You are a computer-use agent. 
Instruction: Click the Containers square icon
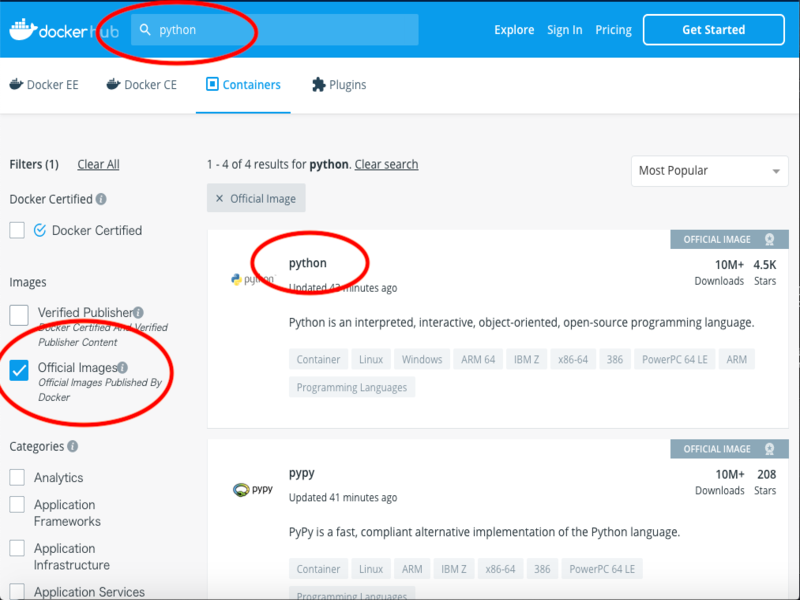[212, 84]
